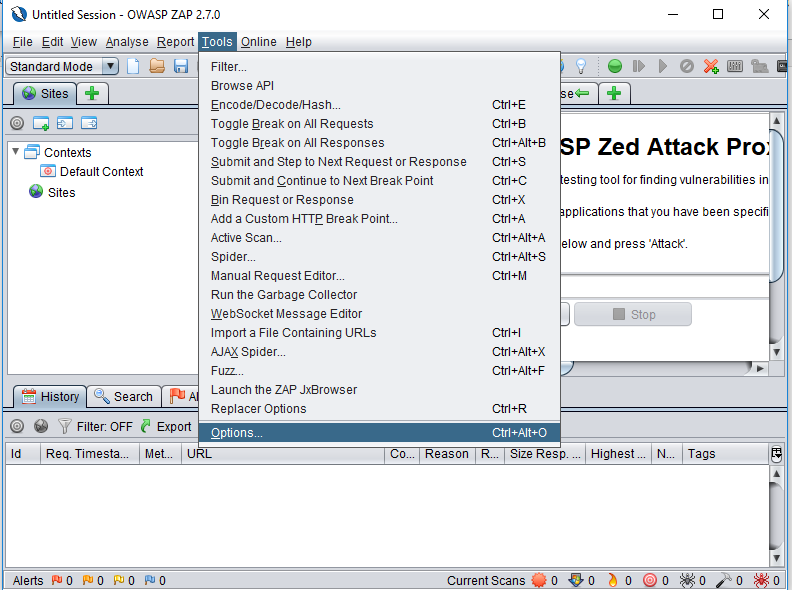This screenshot has width=792, height=590.
Task: Click the red High alerts flag in status bar
Action: click(57, 580)
